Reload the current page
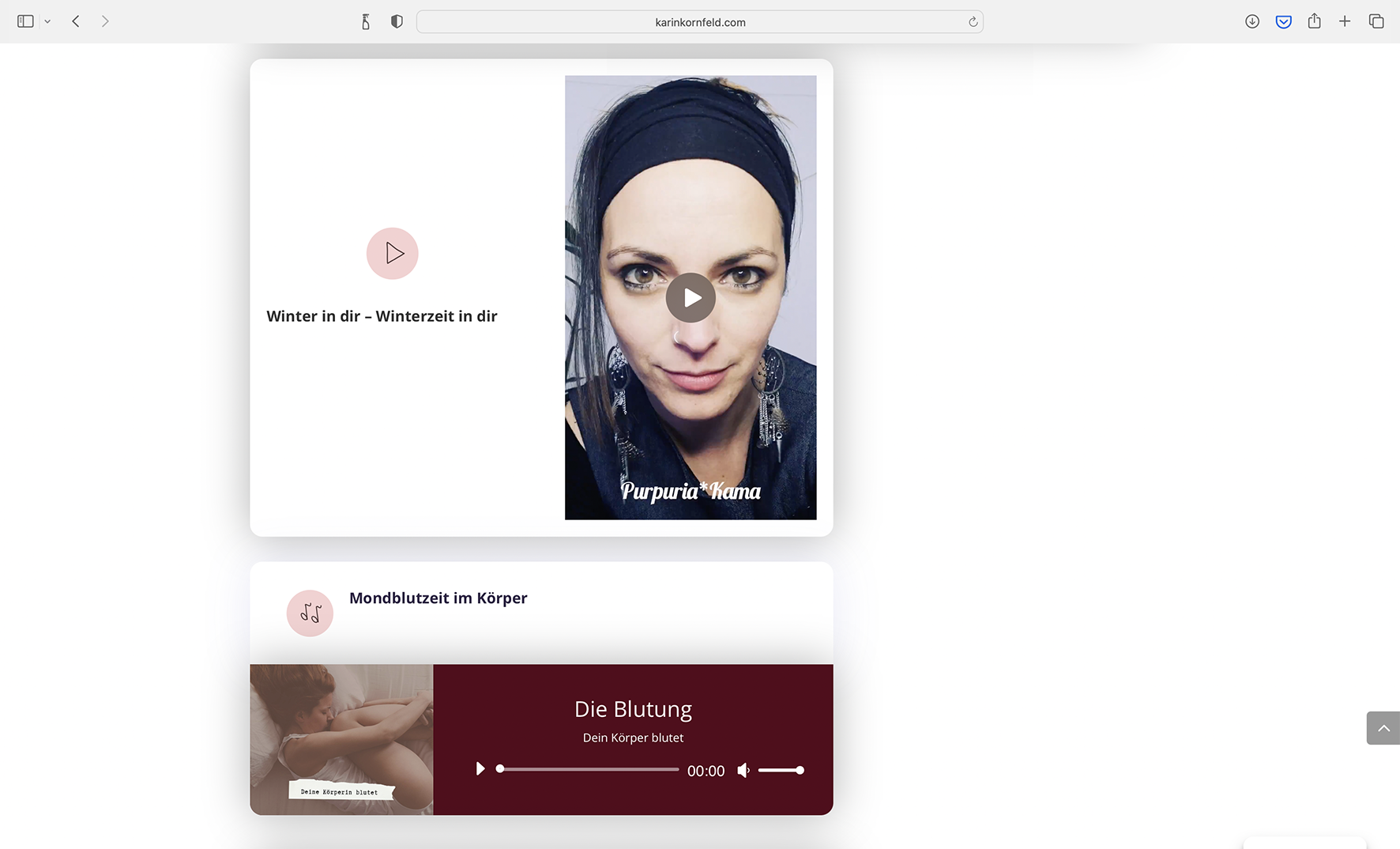 click(x=973, y=22)
